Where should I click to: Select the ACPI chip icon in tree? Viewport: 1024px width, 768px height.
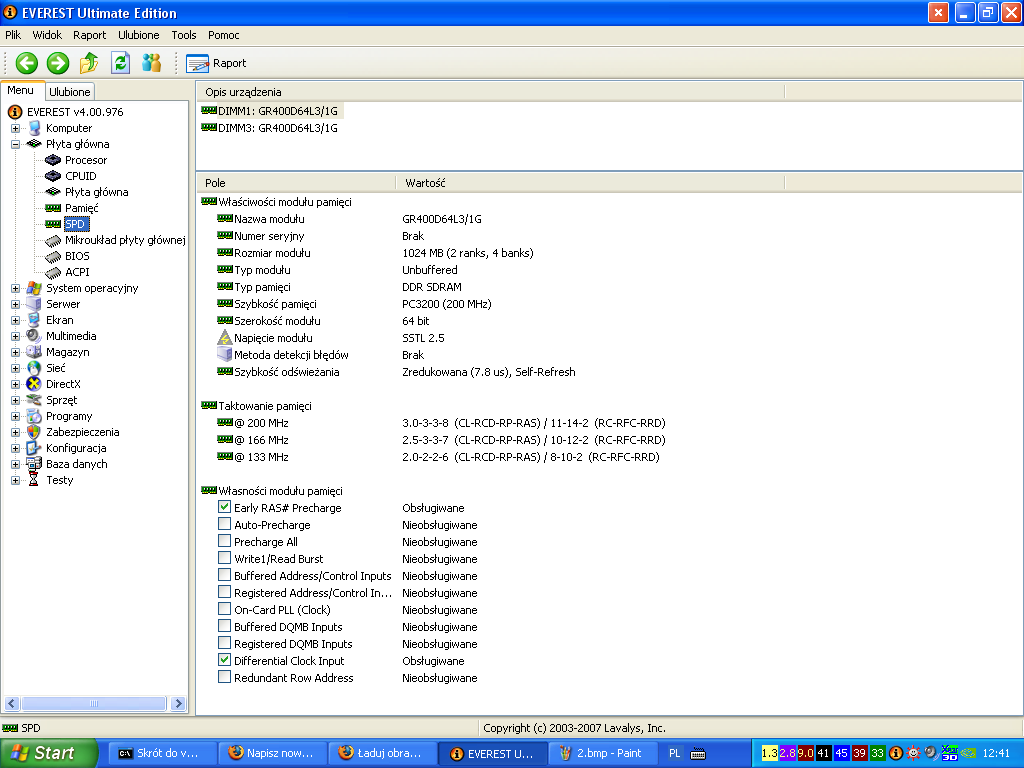tap(53, 272)
